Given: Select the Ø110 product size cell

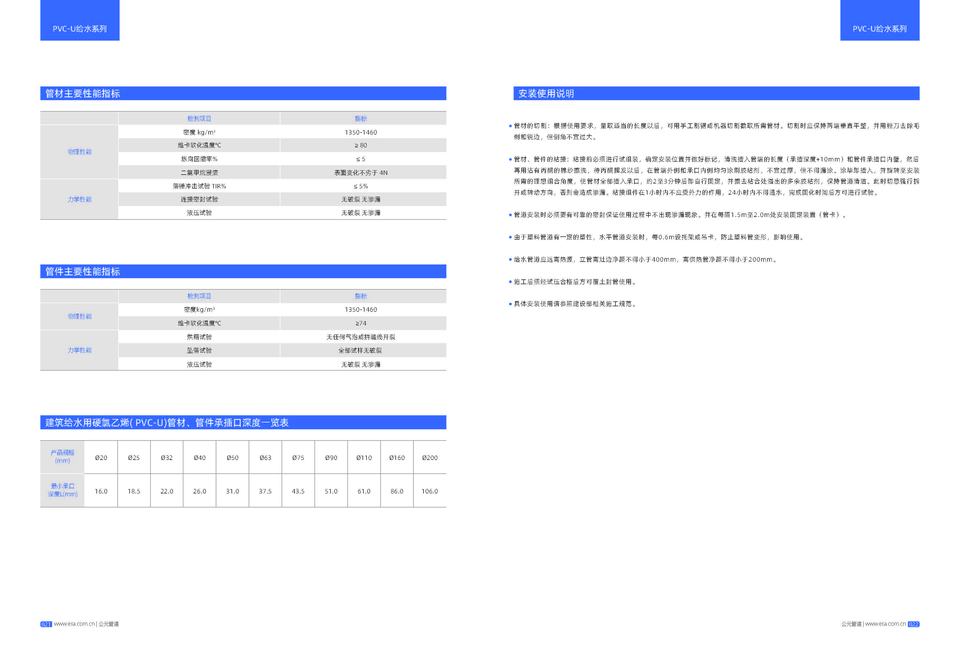Looking at the screenshot, I should (364, 457).
